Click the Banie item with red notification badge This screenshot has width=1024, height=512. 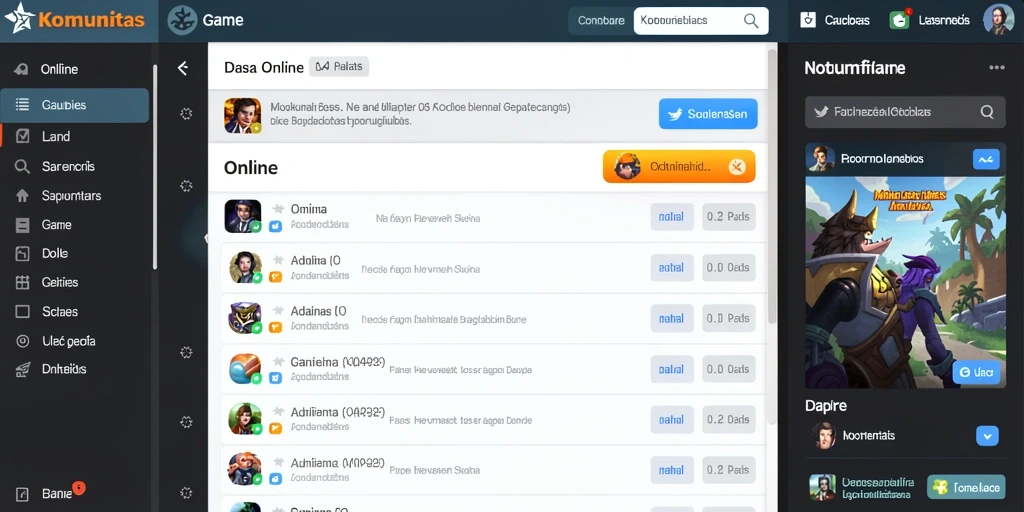pos(55,493)
